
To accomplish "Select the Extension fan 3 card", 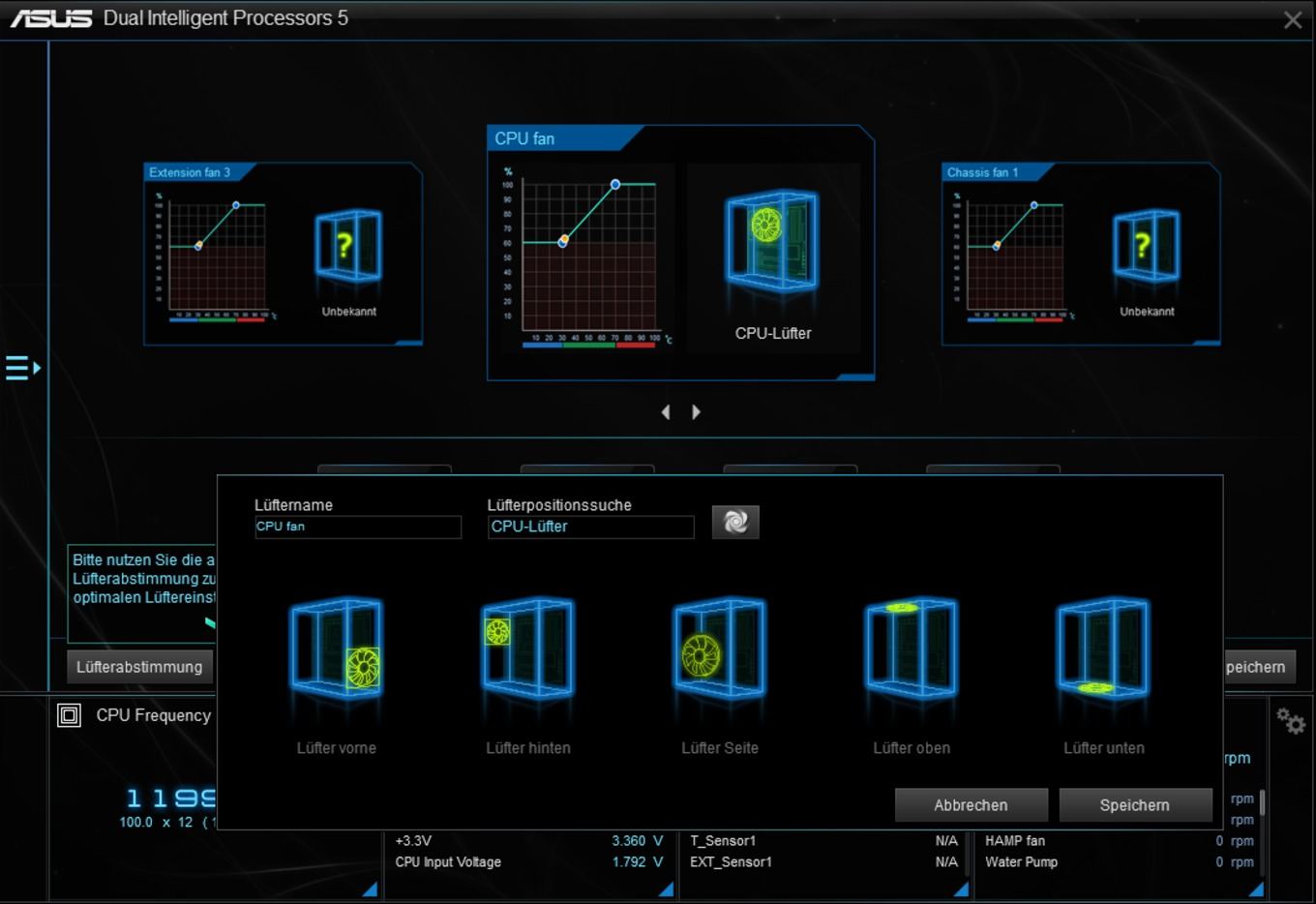I will tap(283, 254).
